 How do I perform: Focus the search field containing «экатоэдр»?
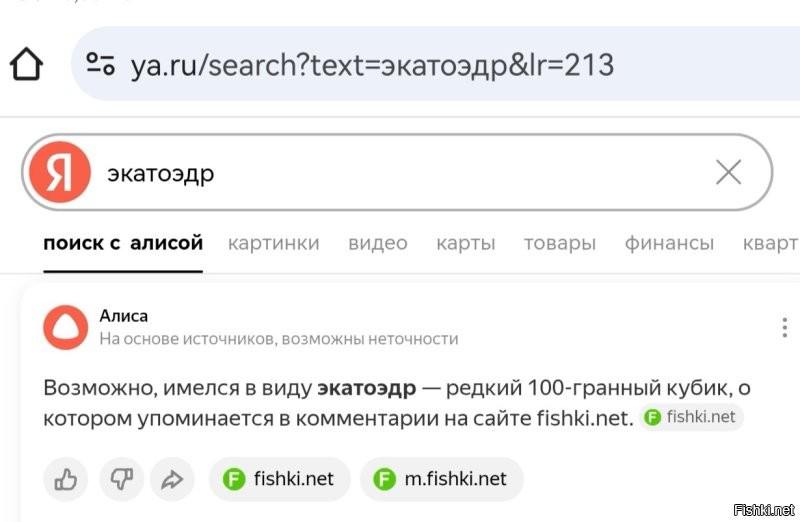(400, 173)
